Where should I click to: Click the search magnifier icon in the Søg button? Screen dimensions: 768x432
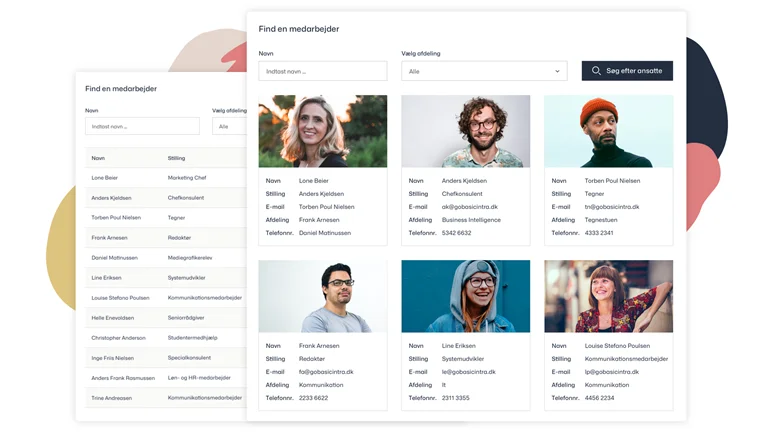point(596,71)
